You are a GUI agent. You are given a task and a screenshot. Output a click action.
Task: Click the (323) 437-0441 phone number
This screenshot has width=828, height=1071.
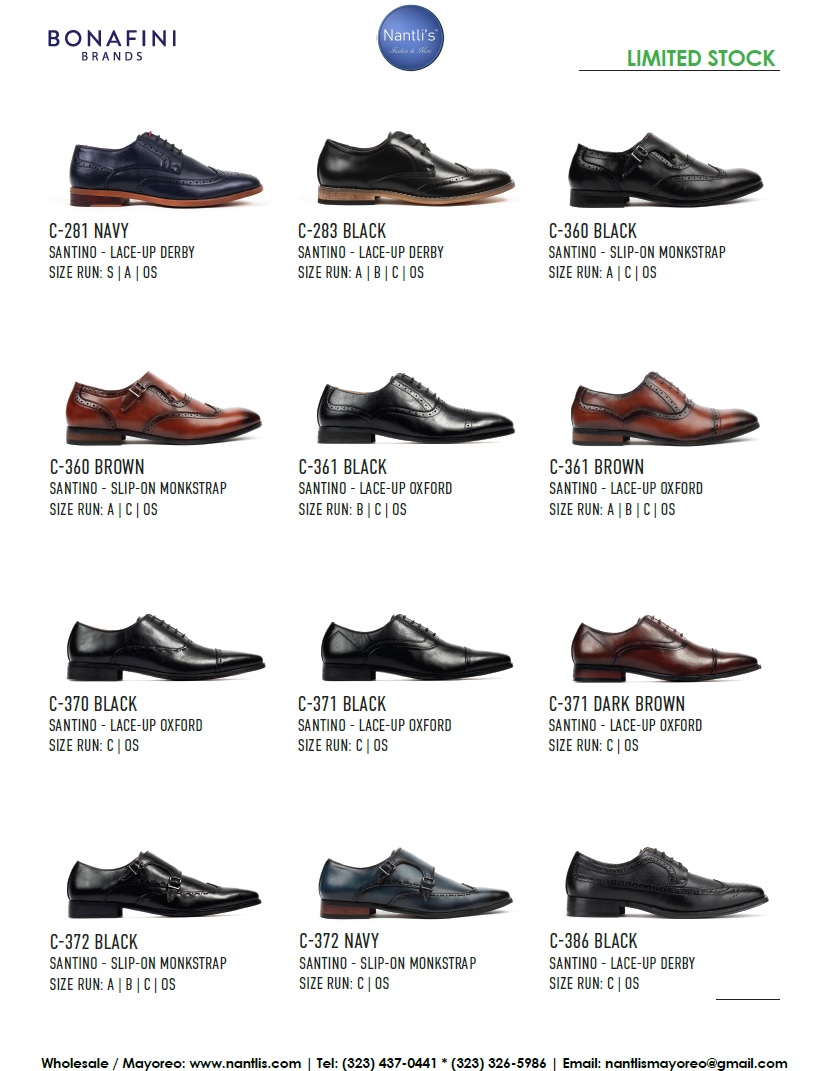coord(389,1063)
